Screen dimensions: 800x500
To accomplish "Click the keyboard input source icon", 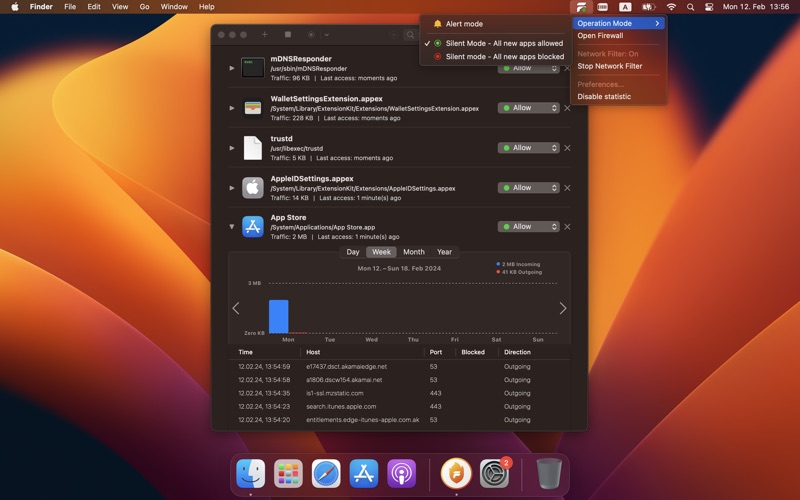I will (625, 7).
